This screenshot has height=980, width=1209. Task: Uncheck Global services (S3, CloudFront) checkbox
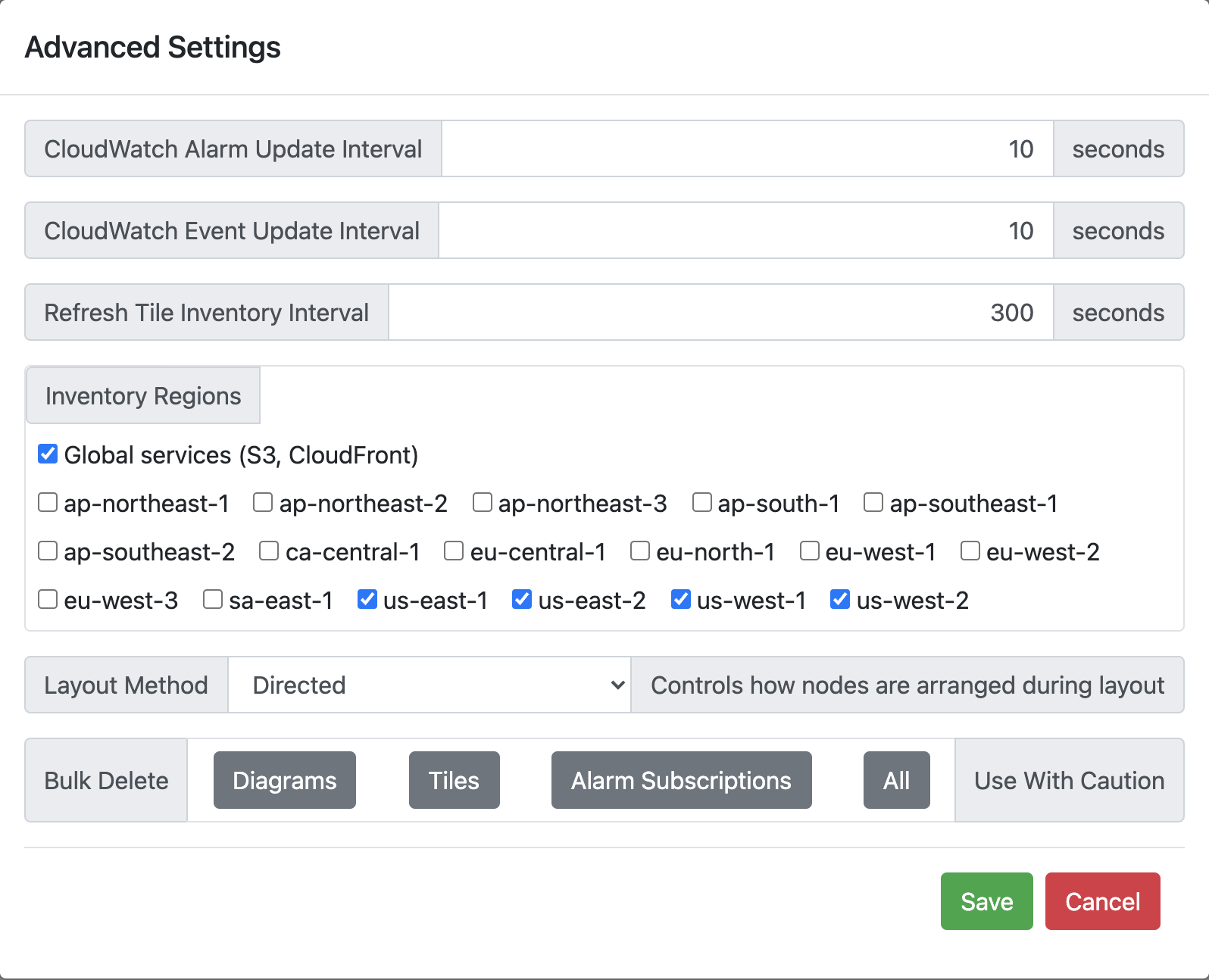pos(48,454)
